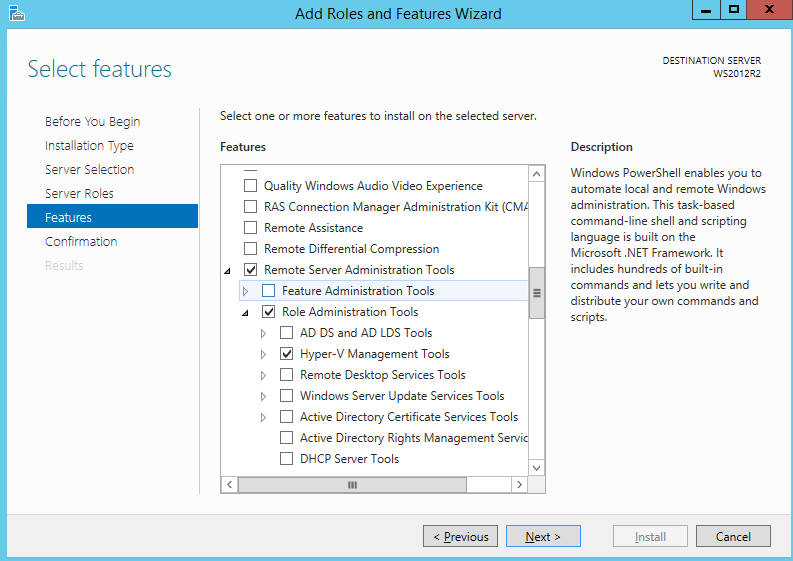Open Server Selection step
Image resolution: width=793 pixels, height=561 pixels.
click(x=90, y=169)
